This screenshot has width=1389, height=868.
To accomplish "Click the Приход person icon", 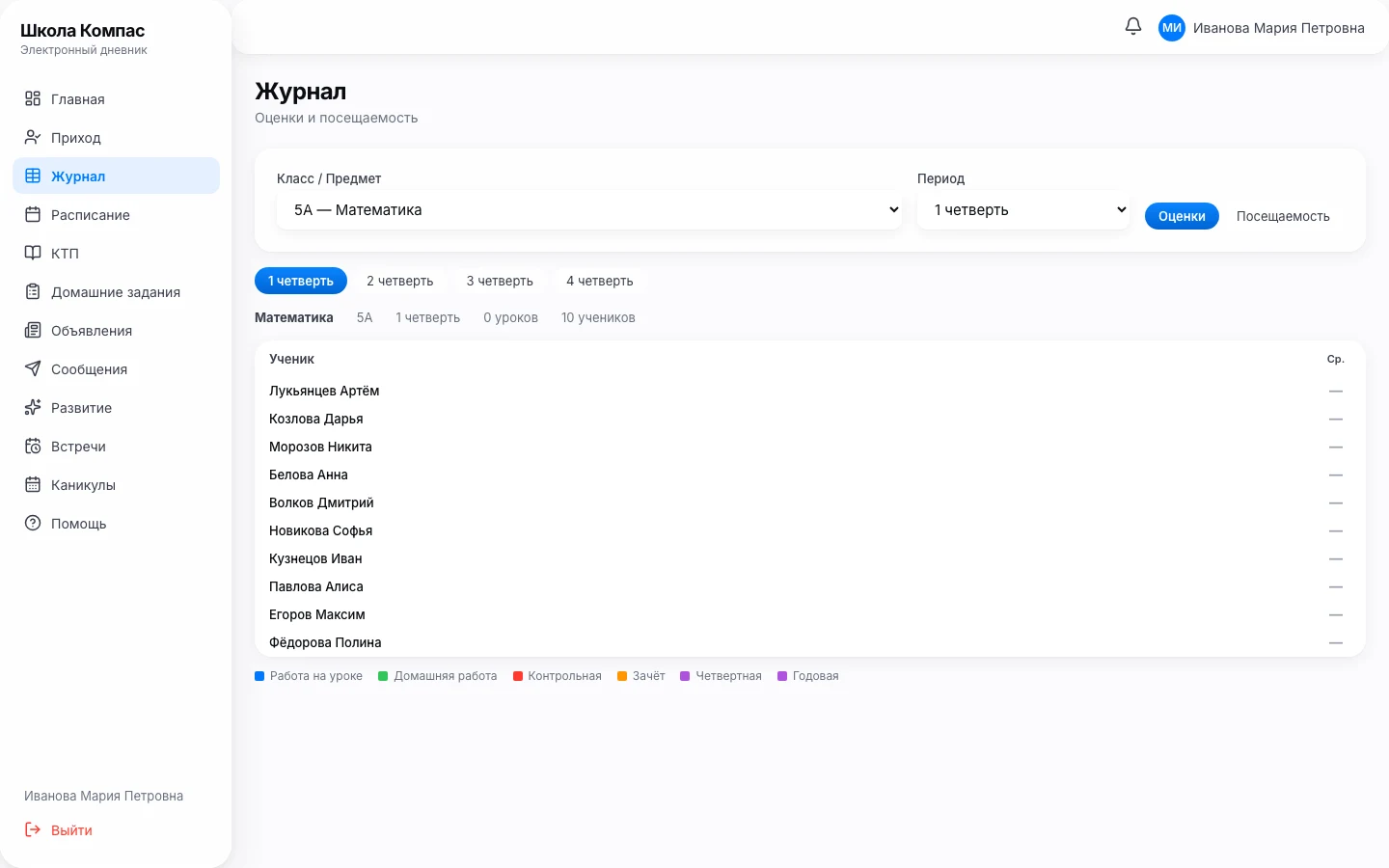I will tap(33, 137).
